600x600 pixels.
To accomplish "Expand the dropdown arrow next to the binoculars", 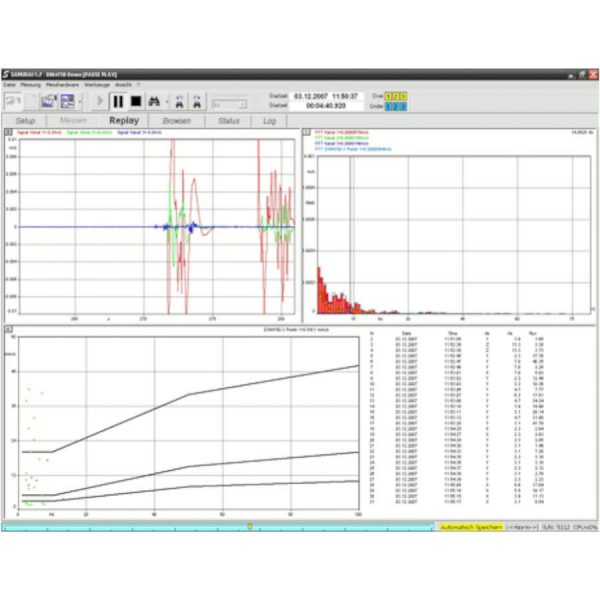I will (167, 102).
